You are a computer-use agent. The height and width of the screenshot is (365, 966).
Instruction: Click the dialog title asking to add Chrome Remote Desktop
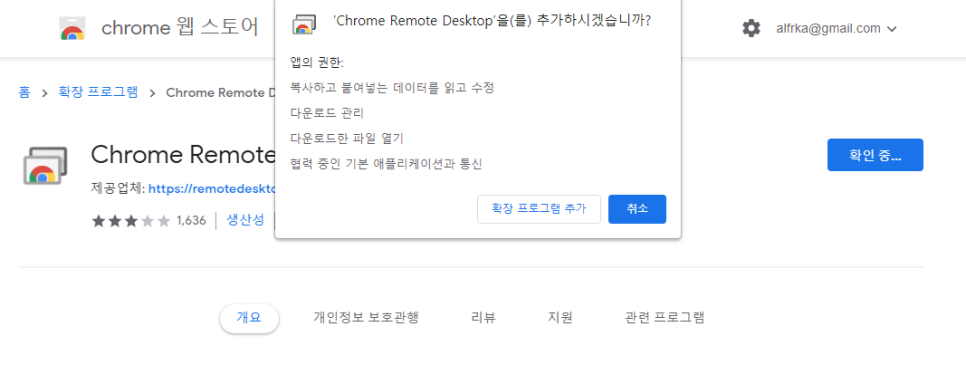coord(492,20)
